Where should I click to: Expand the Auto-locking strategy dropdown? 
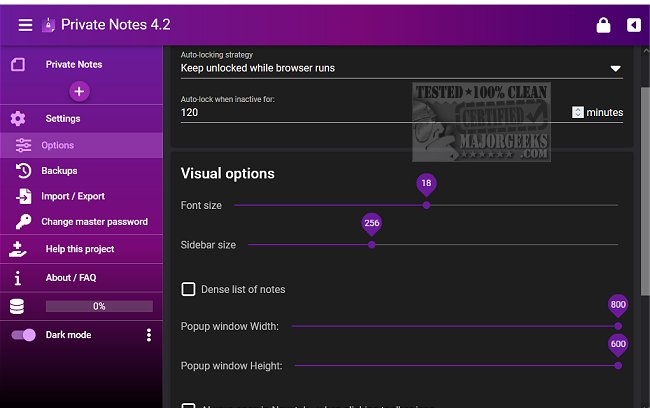pyautogui.click(x=615, y=69)
